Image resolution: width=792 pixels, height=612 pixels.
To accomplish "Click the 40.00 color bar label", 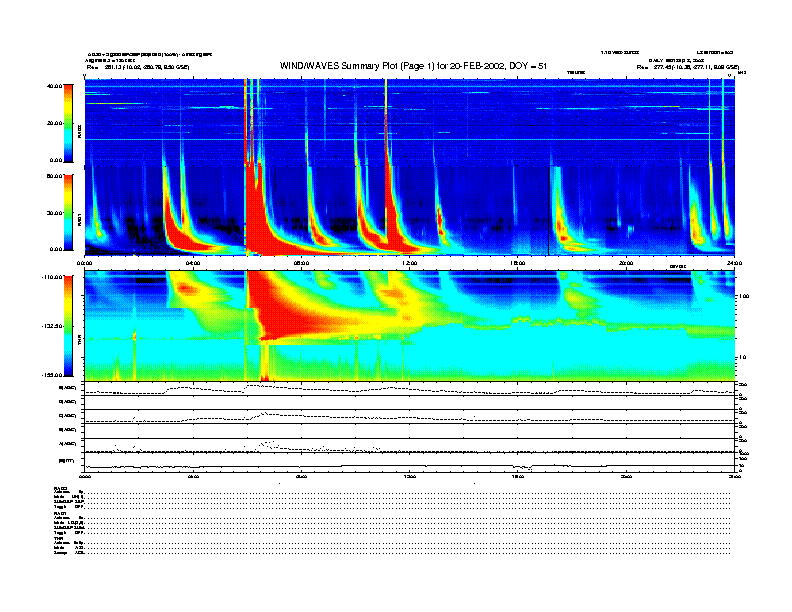I will pyautogui.click(x=54, y=86).
